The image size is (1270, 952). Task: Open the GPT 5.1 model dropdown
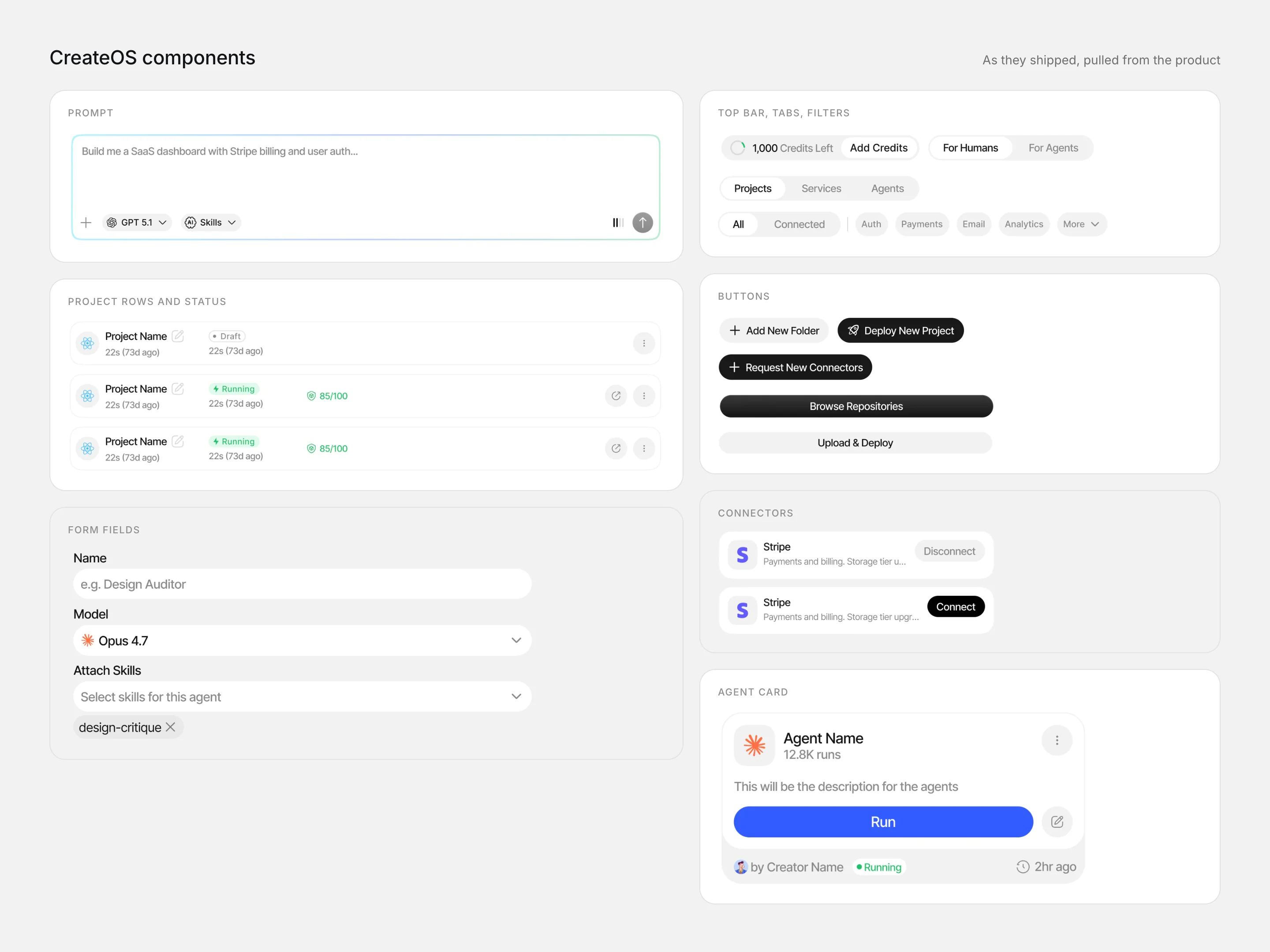(137, 223)
